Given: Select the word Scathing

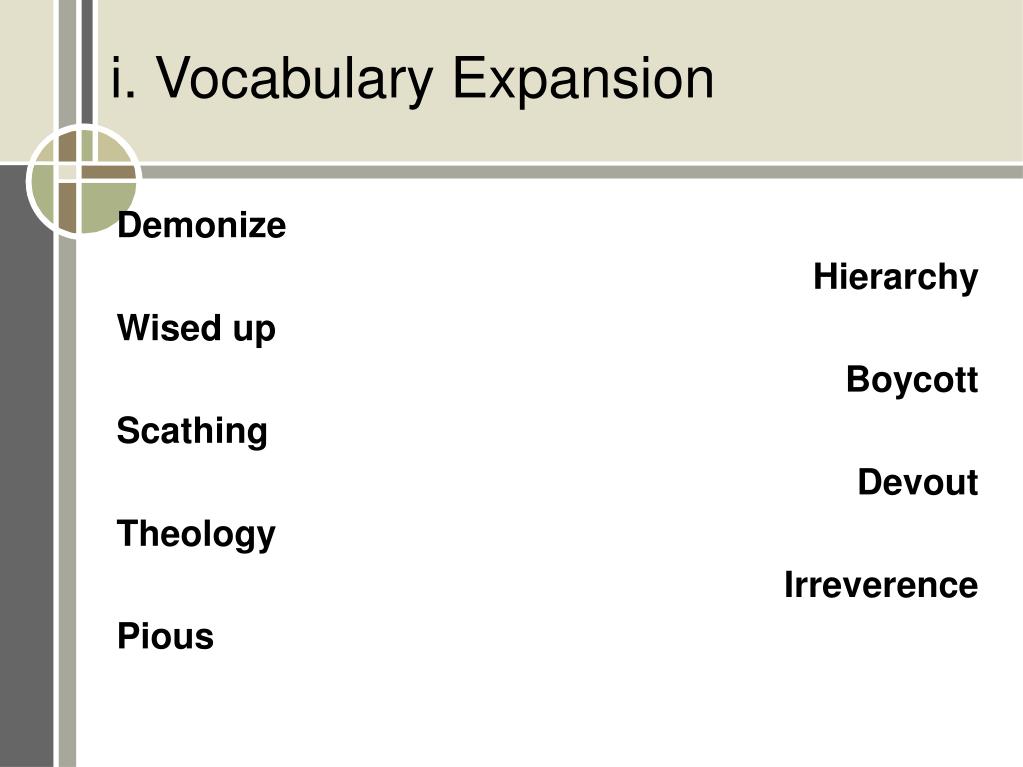Looking at the screenshot, I should (192, 432).
